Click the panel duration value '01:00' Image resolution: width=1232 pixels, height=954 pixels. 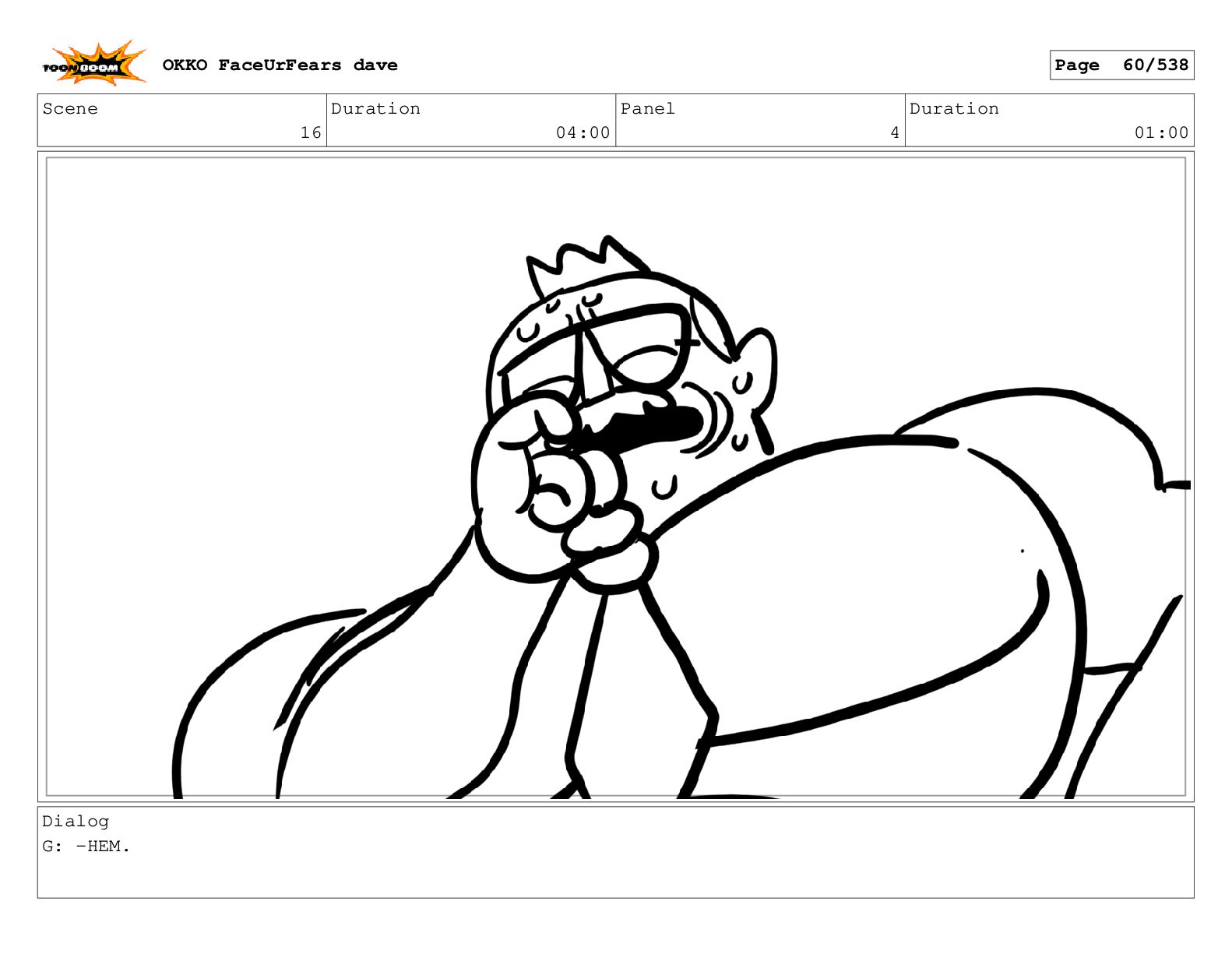[x=1161, y=133]
